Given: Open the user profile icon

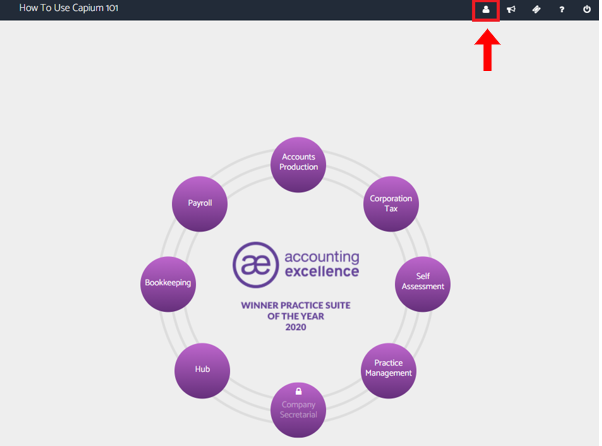Looking at the screenshot, I should point(486,10).
